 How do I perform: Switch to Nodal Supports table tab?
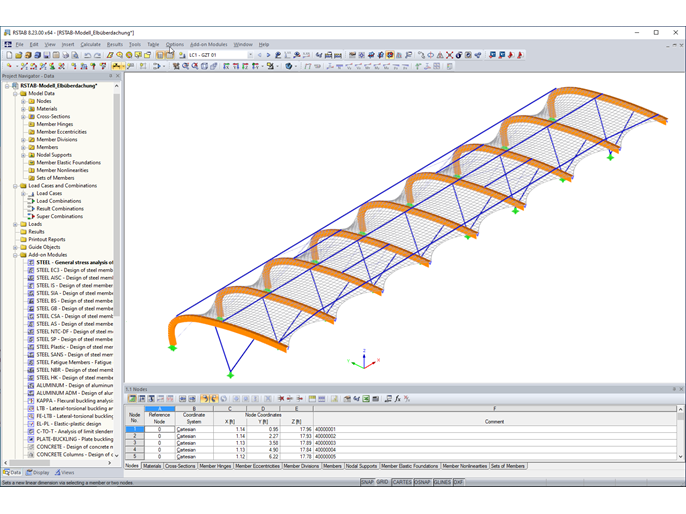tap(361, 466)
